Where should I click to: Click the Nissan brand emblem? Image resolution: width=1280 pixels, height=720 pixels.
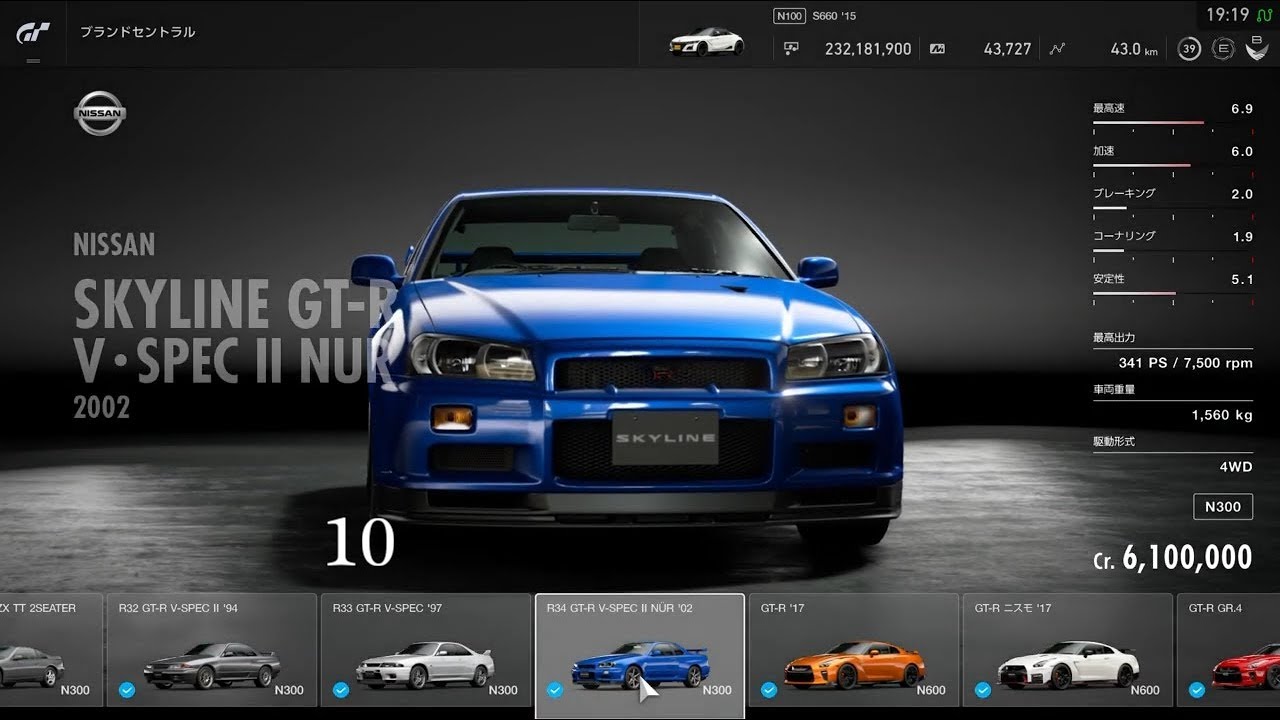click(99, 114)
